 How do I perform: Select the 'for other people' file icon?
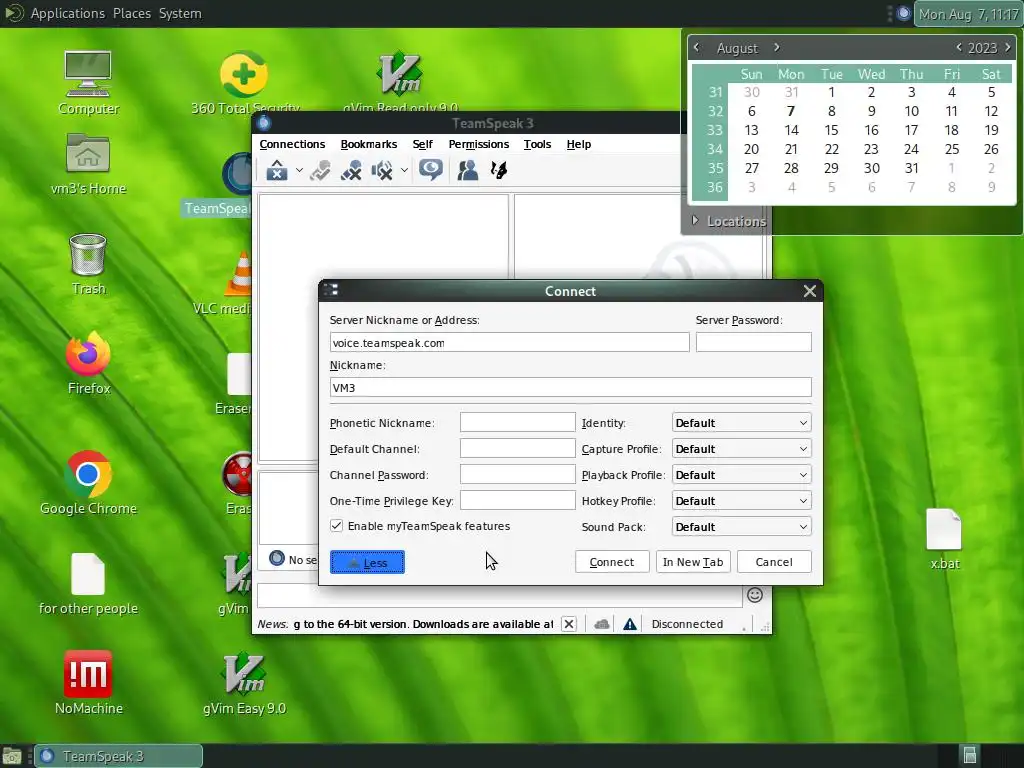click(x=88, y=584)
